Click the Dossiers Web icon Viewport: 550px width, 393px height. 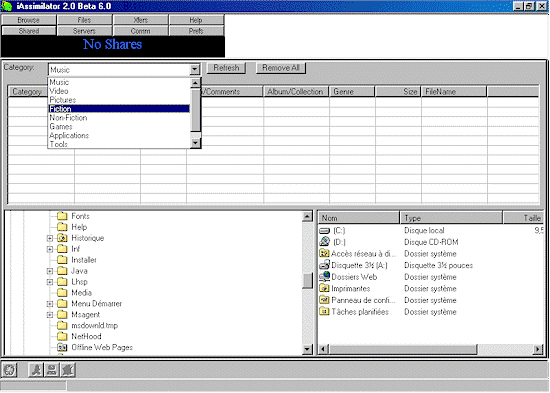[325, 276]
